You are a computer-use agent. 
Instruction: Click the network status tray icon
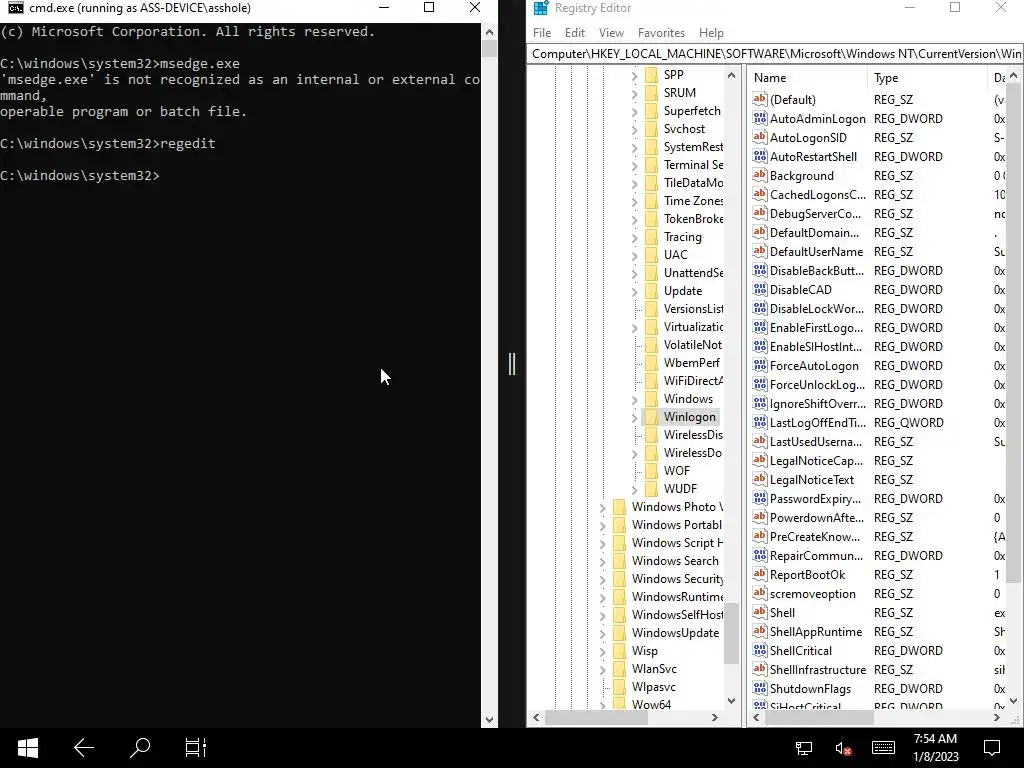804,748
